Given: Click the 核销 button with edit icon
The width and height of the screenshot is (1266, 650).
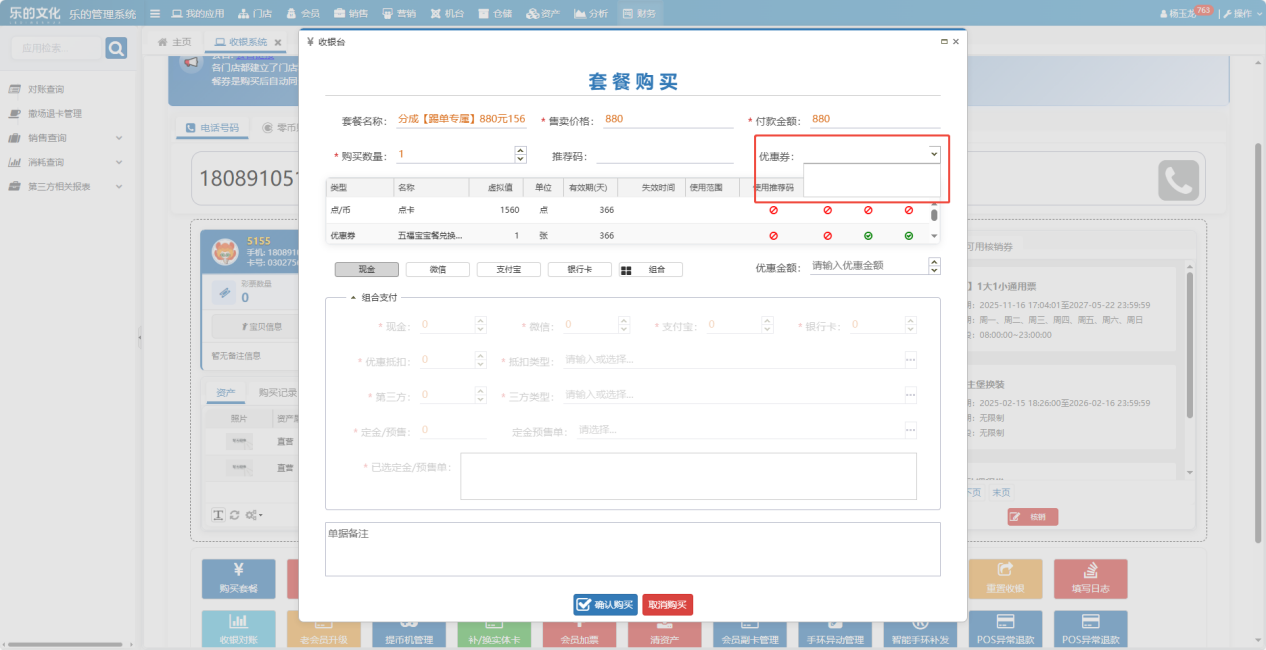Looking at the screenshot, I should coord(1032,517).
